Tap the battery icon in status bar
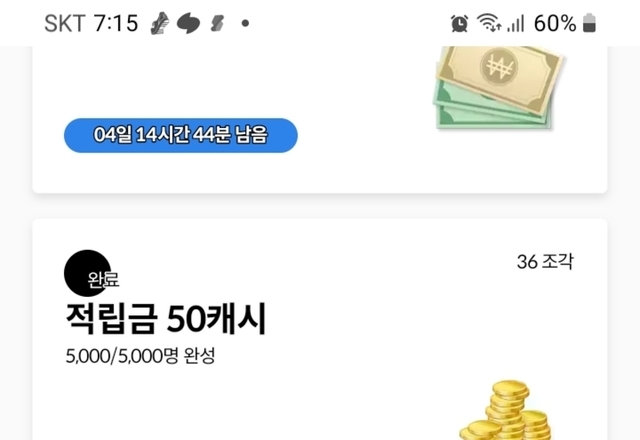This screenshot has height=440, width=640. coord(589,23)
